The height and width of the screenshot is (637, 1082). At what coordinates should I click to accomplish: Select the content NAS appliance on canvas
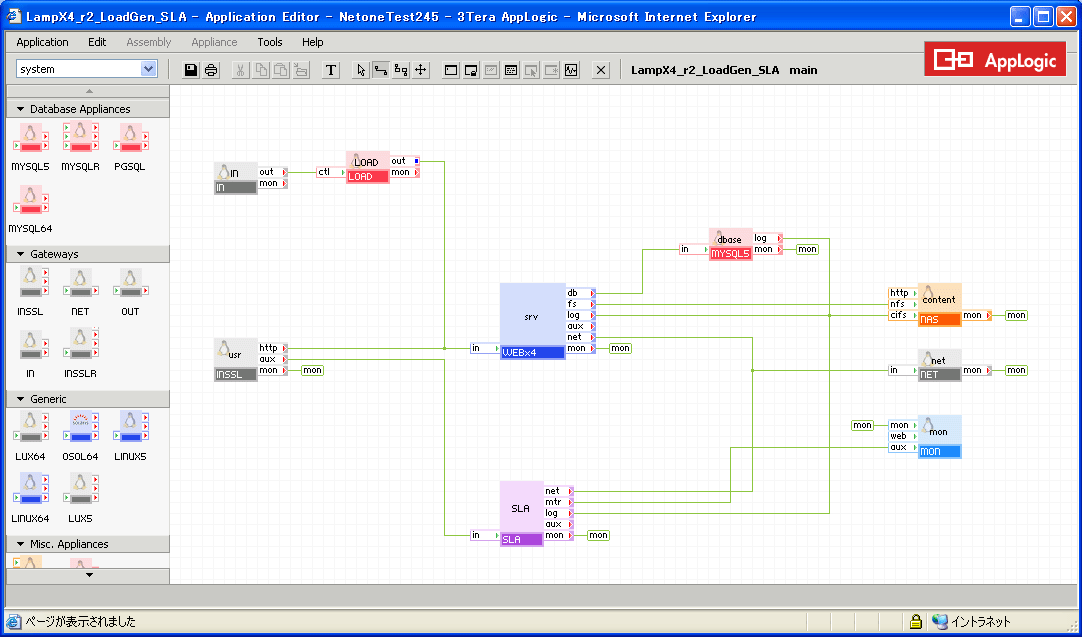pyautogui.click(x=939, y=305)
